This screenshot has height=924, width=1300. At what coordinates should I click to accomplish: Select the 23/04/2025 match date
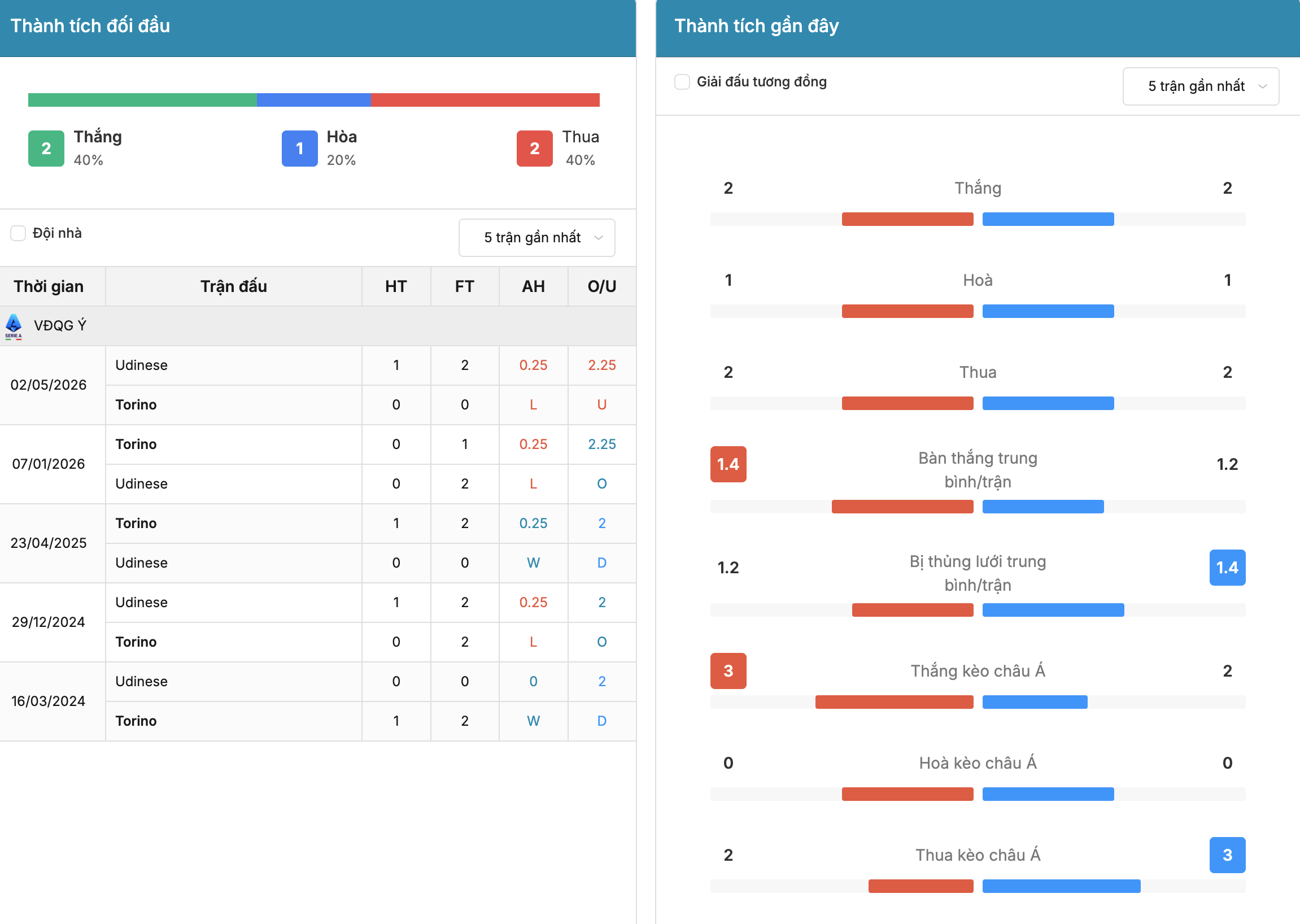(49, 543)
